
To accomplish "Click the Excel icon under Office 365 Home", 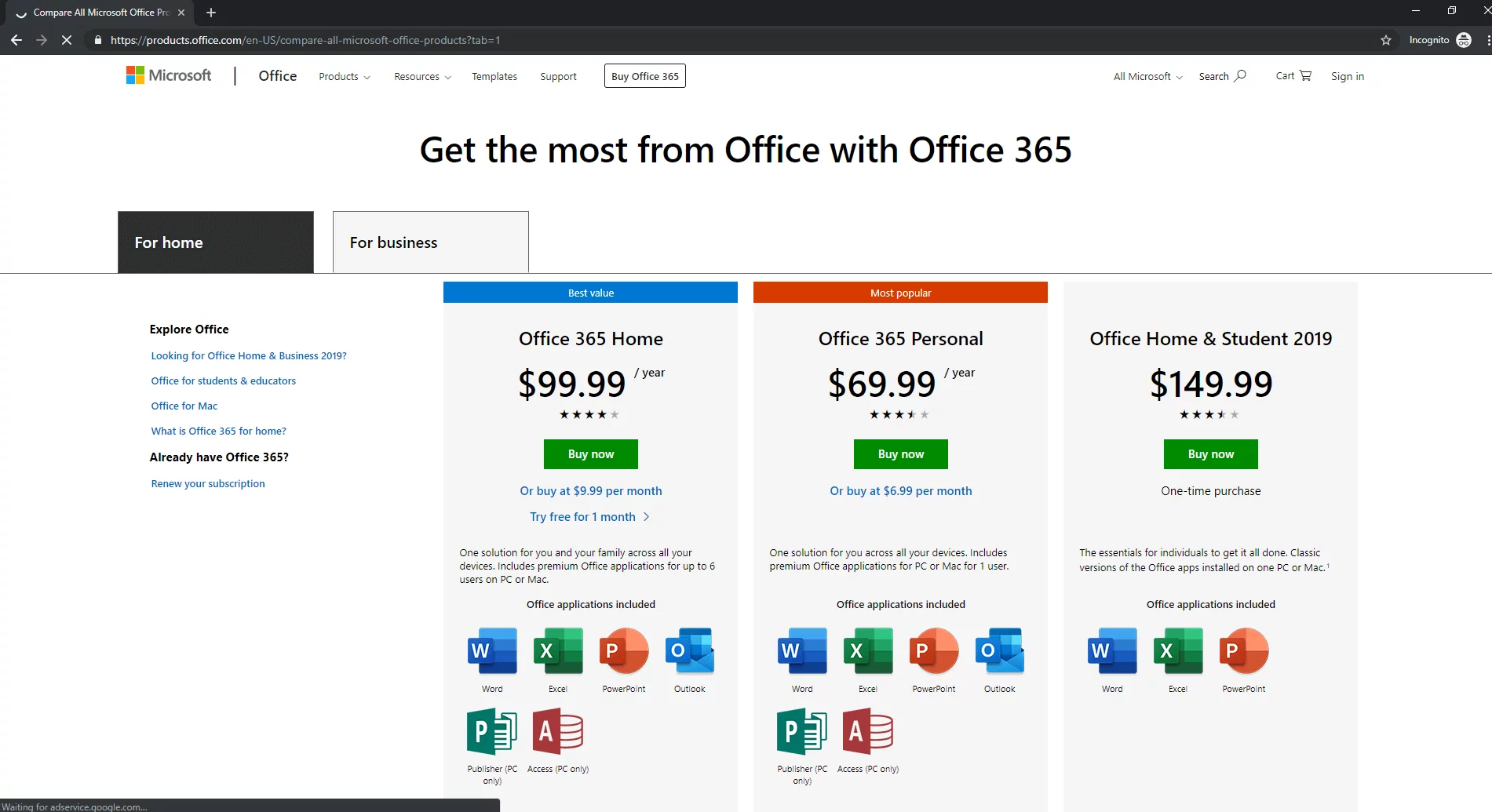I will [x=558, y=651].
